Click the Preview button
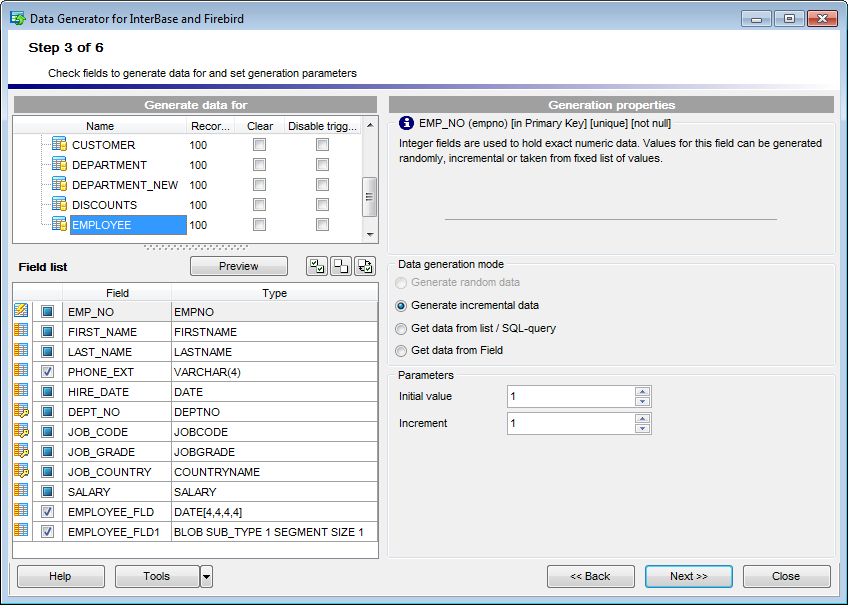The width and height of the screenshot is (848, 605). click(238, 266)
